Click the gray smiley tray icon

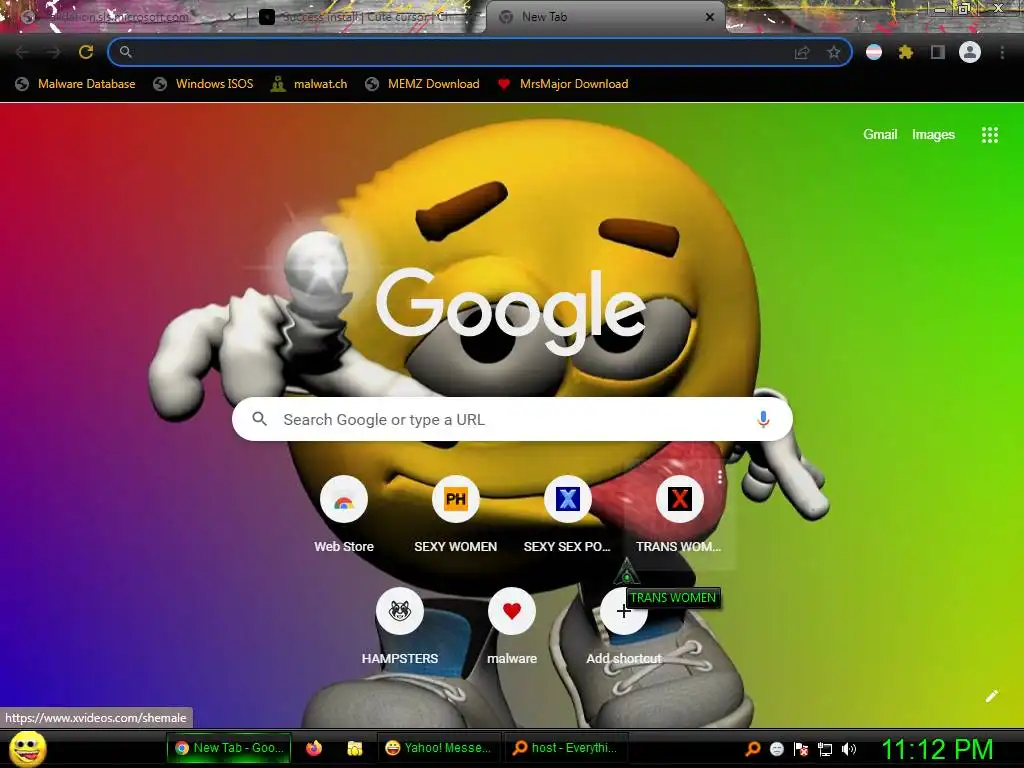tap(776, 749)
